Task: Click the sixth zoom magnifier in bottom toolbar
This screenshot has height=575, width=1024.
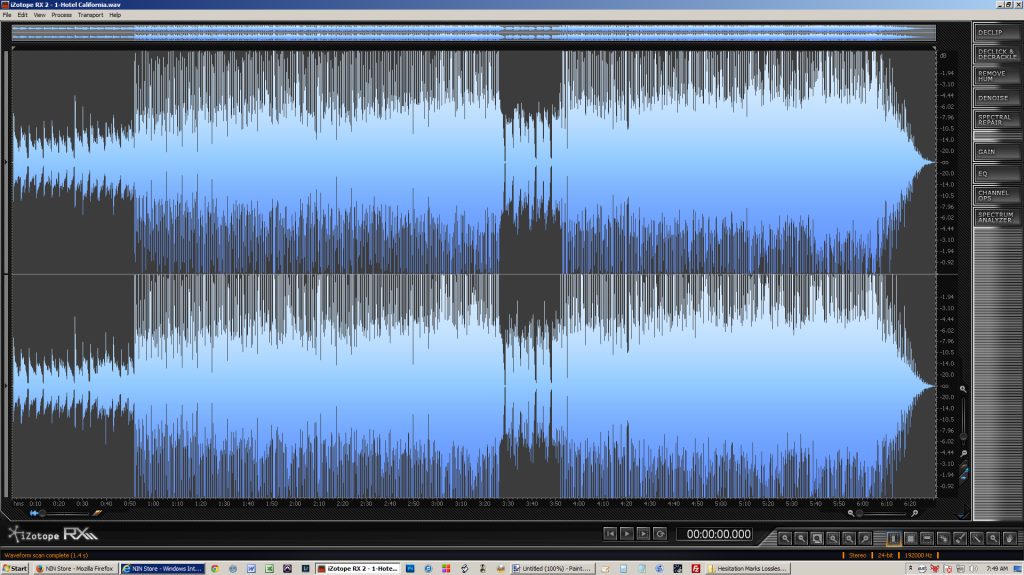Action: point(865,538)
